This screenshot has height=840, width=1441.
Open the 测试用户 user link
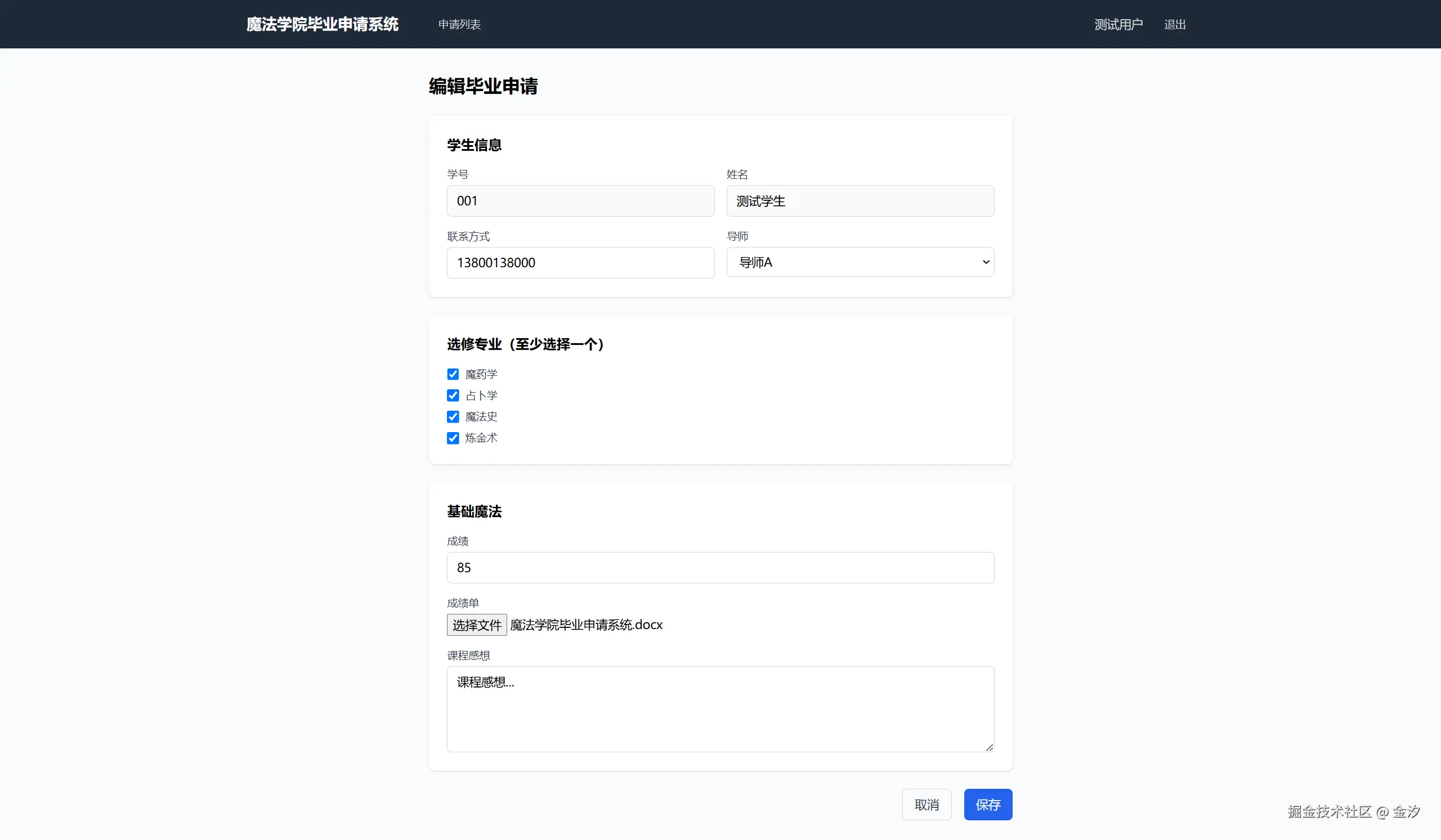coord(1118,25)
